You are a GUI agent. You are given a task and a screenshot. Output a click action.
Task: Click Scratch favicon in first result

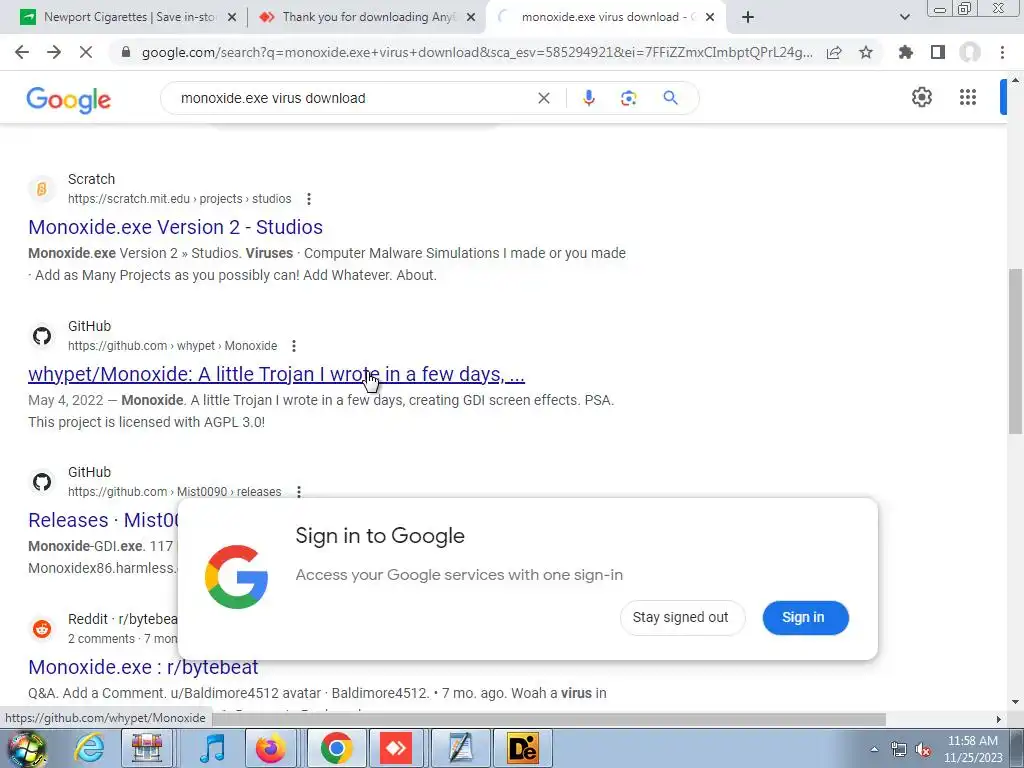coord(42,189)
